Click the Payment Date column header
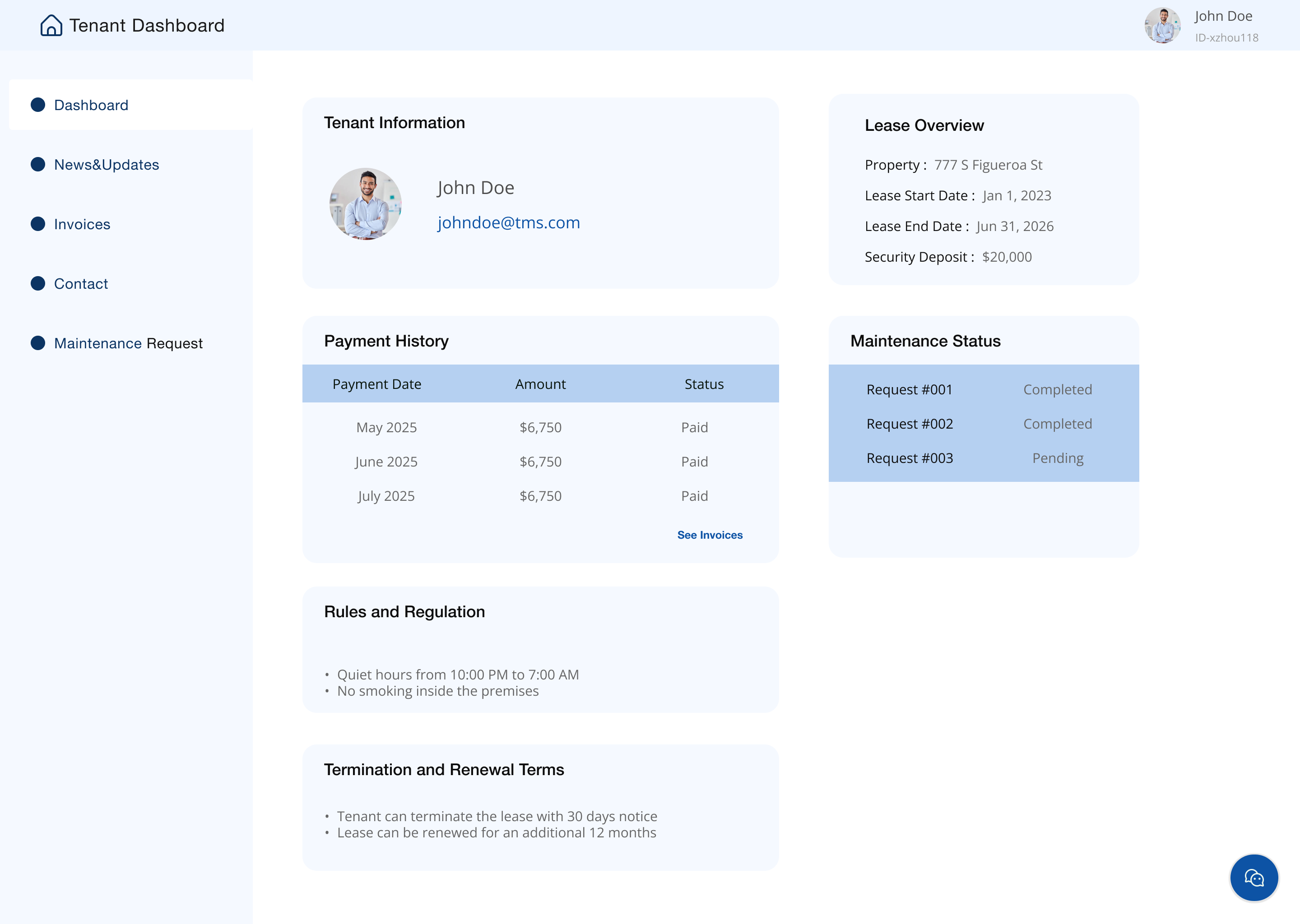The image size is (1300, 924). point(377,384)
